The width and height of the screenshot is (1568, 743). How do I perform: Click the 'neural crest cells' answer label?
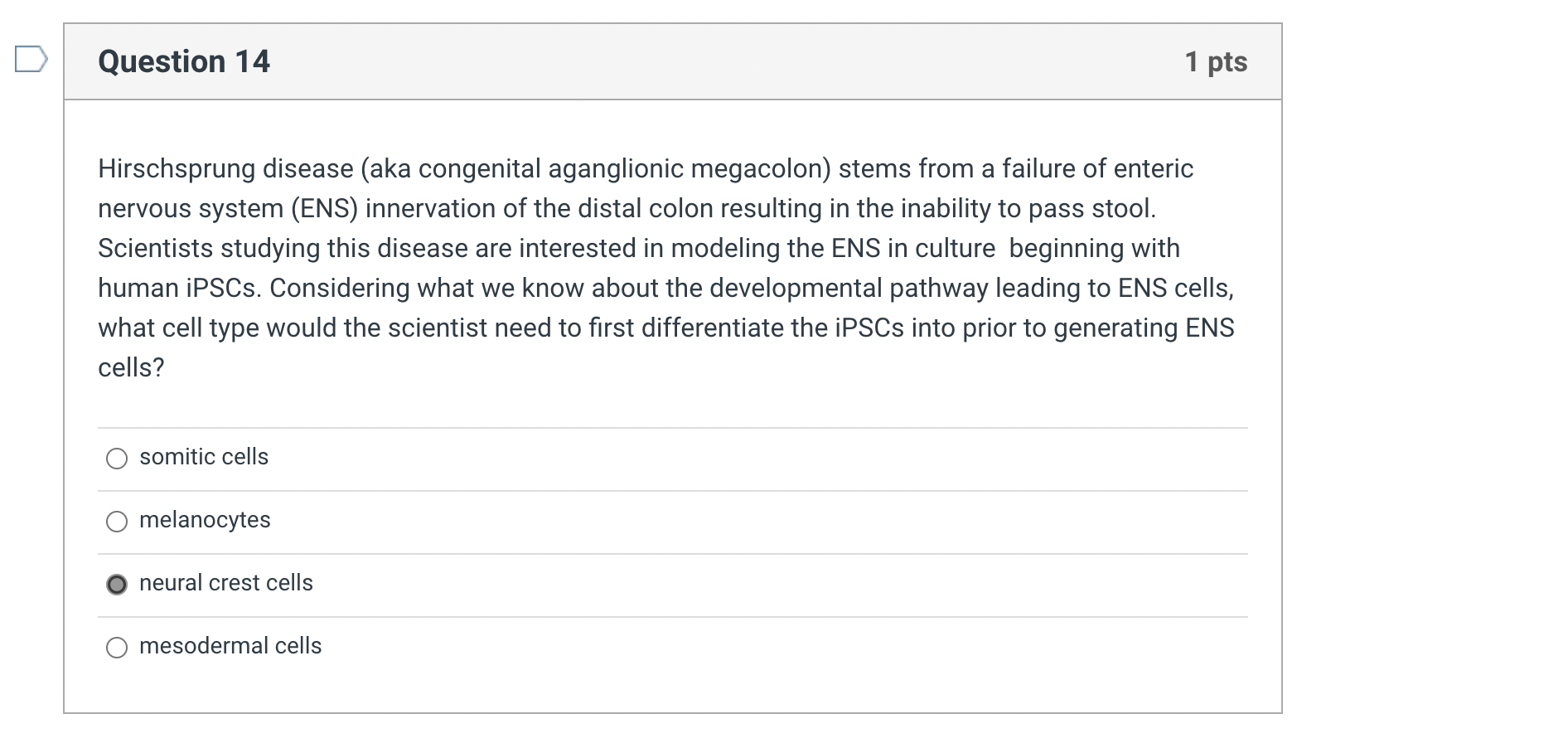[x=226, y=583]
